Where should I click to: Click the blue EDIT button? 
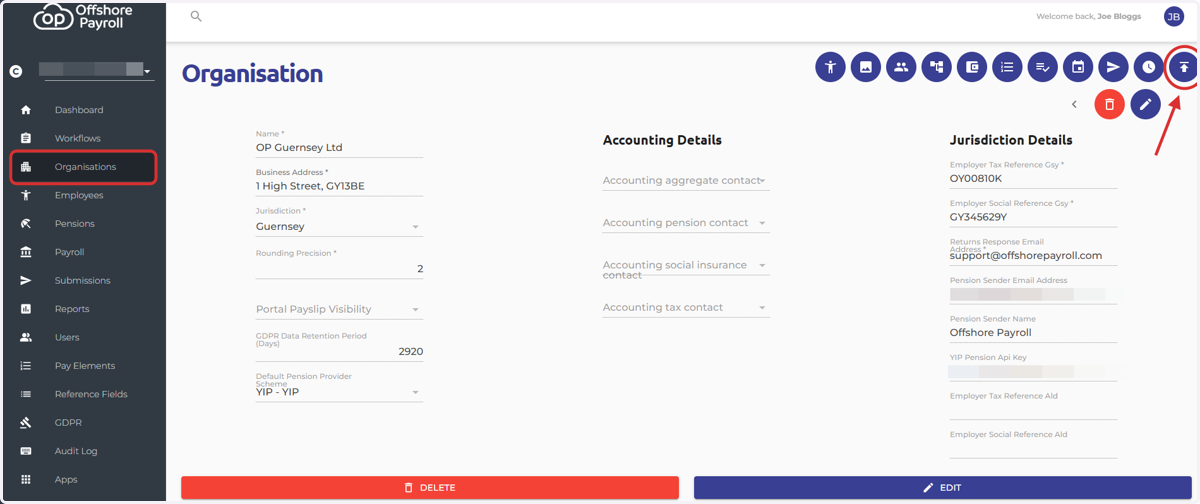(943, 487)
